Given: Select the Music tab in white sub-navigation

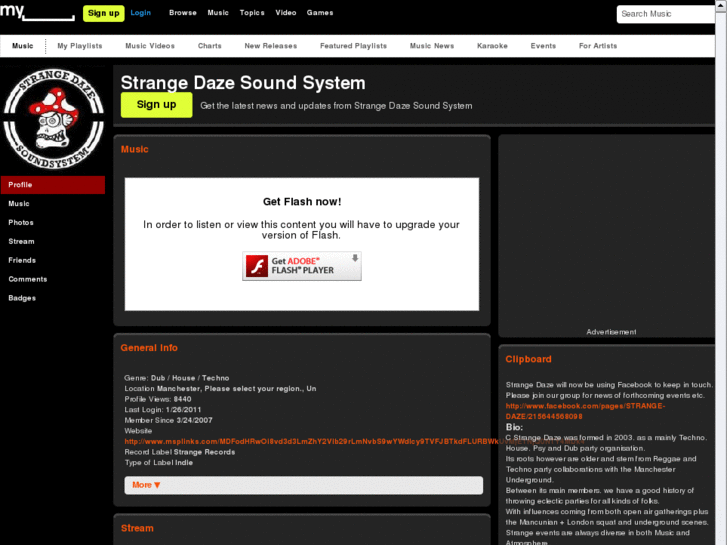Looking at the screenshot, I should coord(23,46).
